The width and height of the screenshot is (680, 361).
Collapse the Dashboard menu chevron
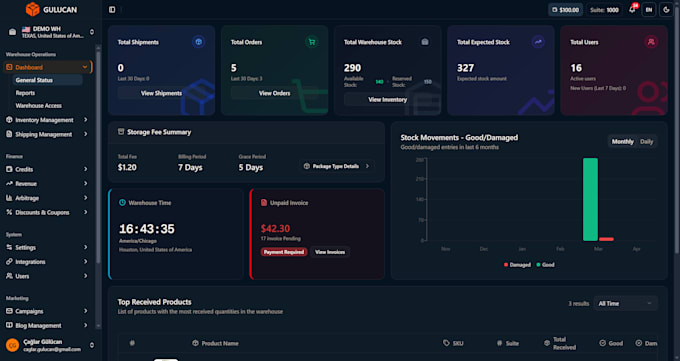pyautogui.click(x=85, y=67)
